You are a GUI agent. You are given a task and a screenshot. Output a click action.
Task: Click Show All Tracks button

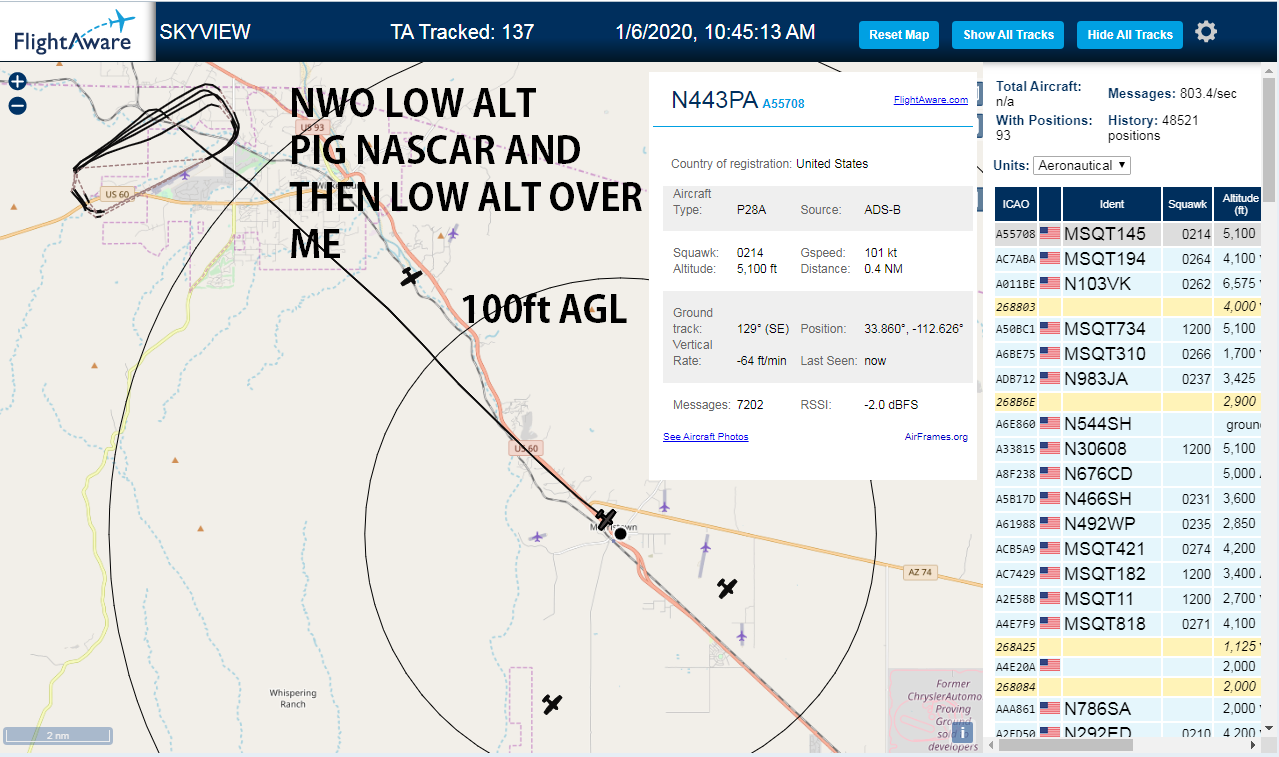[x=1008, y=34]
